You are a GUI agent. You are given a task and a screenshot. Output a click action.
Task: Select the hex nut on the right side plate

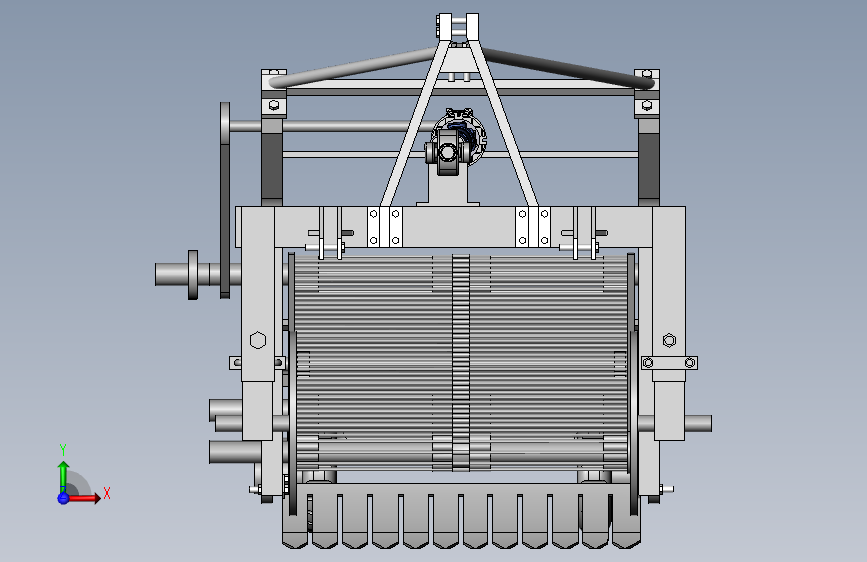point(669,340)
